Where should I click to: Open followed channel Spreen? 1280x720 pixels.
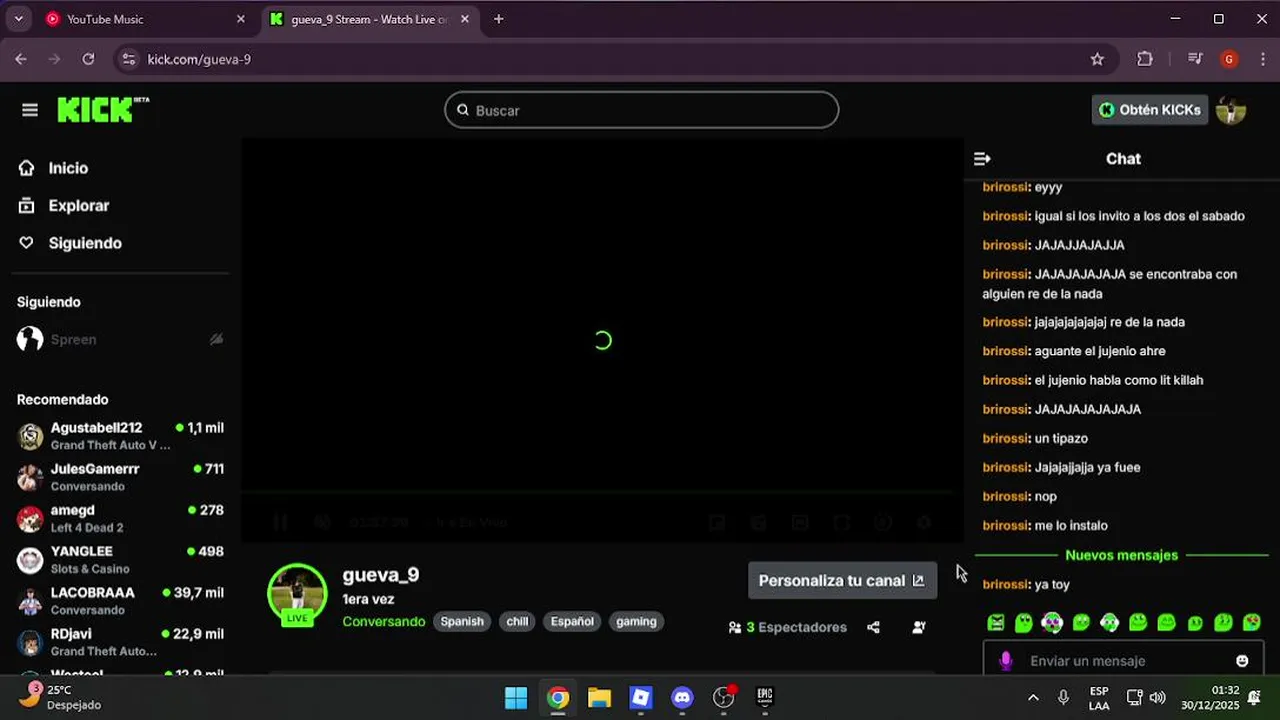point(120,340)
